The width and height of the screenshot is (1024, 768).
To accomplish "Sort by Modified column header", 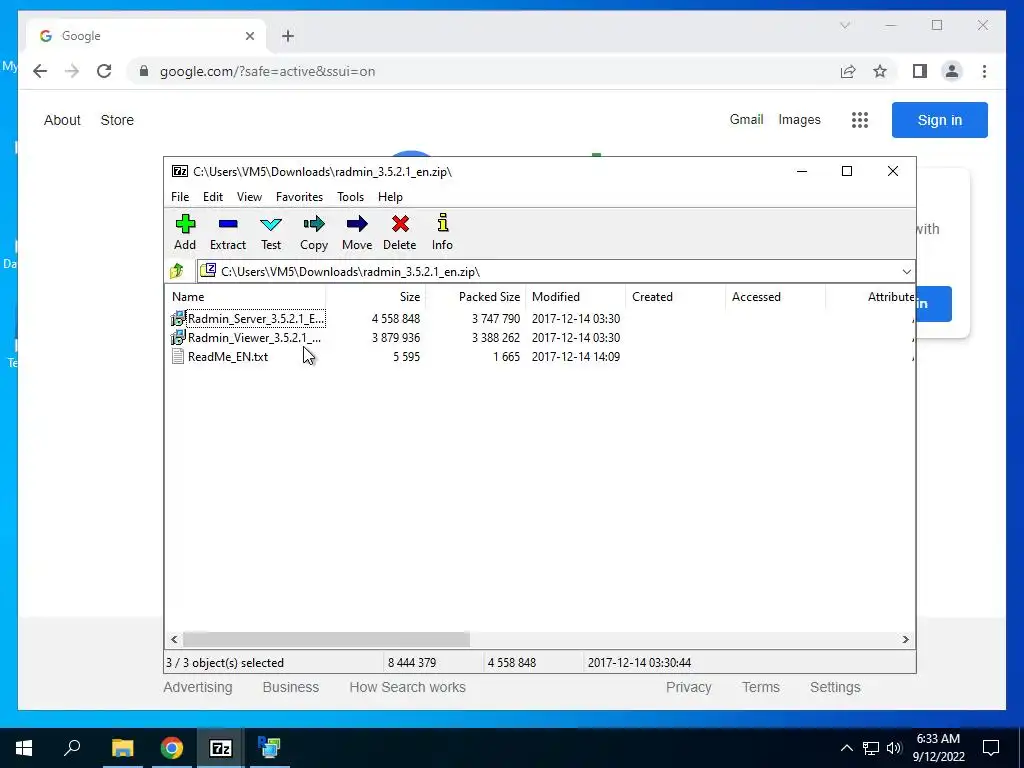I will pyautogui.click(x=576, y=296).
